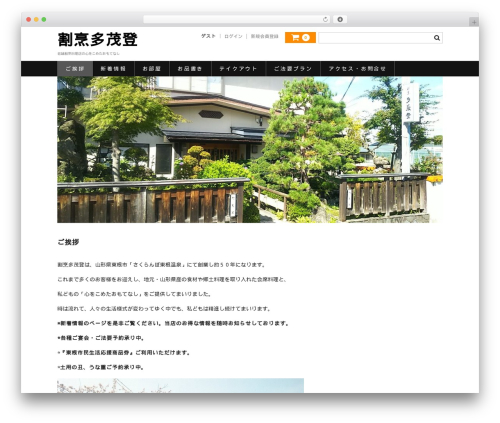This screenshot has height=423, width=500.
Task: Open a new tab with plus button
Action: pyautogui.click(x=474, y=22)
